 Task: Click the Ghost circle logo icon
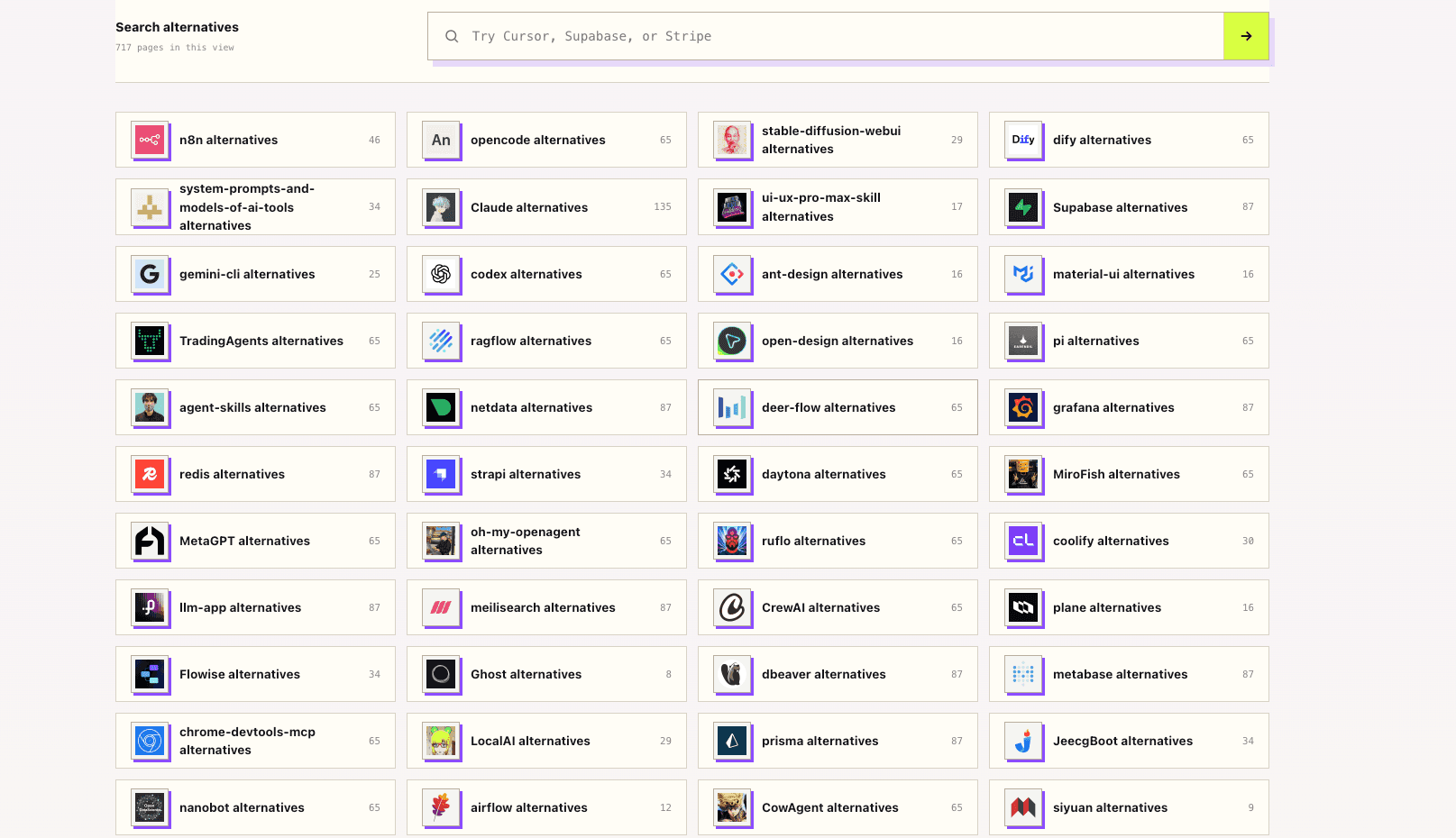pos(441,674)
